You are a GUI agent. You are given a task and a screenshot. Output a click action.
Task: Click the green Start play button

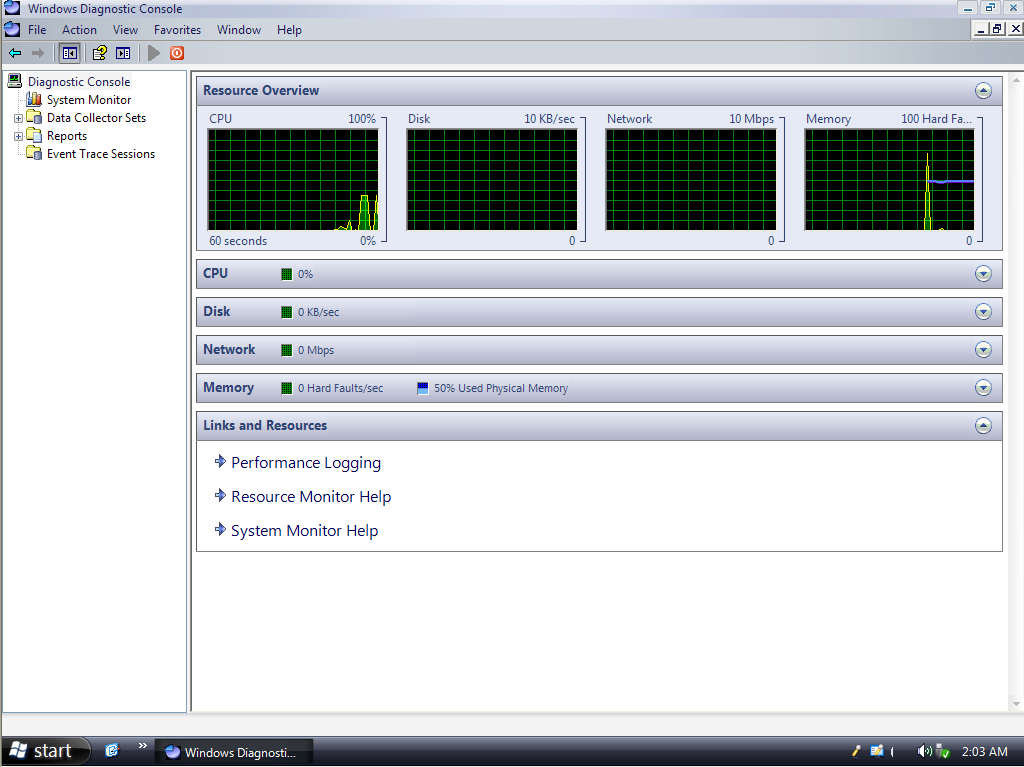[154, 53]
